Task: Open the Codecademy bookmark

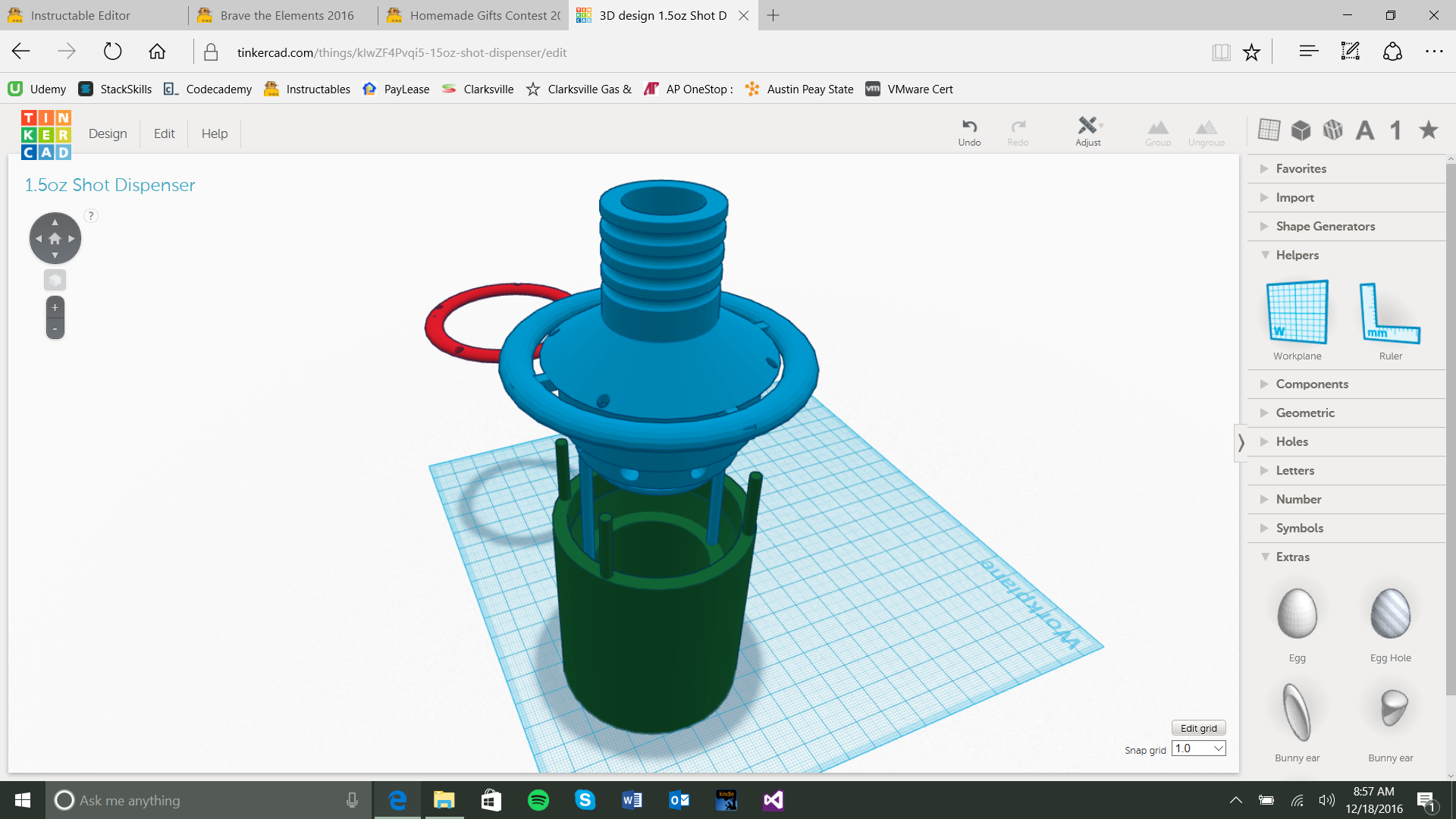Action: (x=207, y=89)
